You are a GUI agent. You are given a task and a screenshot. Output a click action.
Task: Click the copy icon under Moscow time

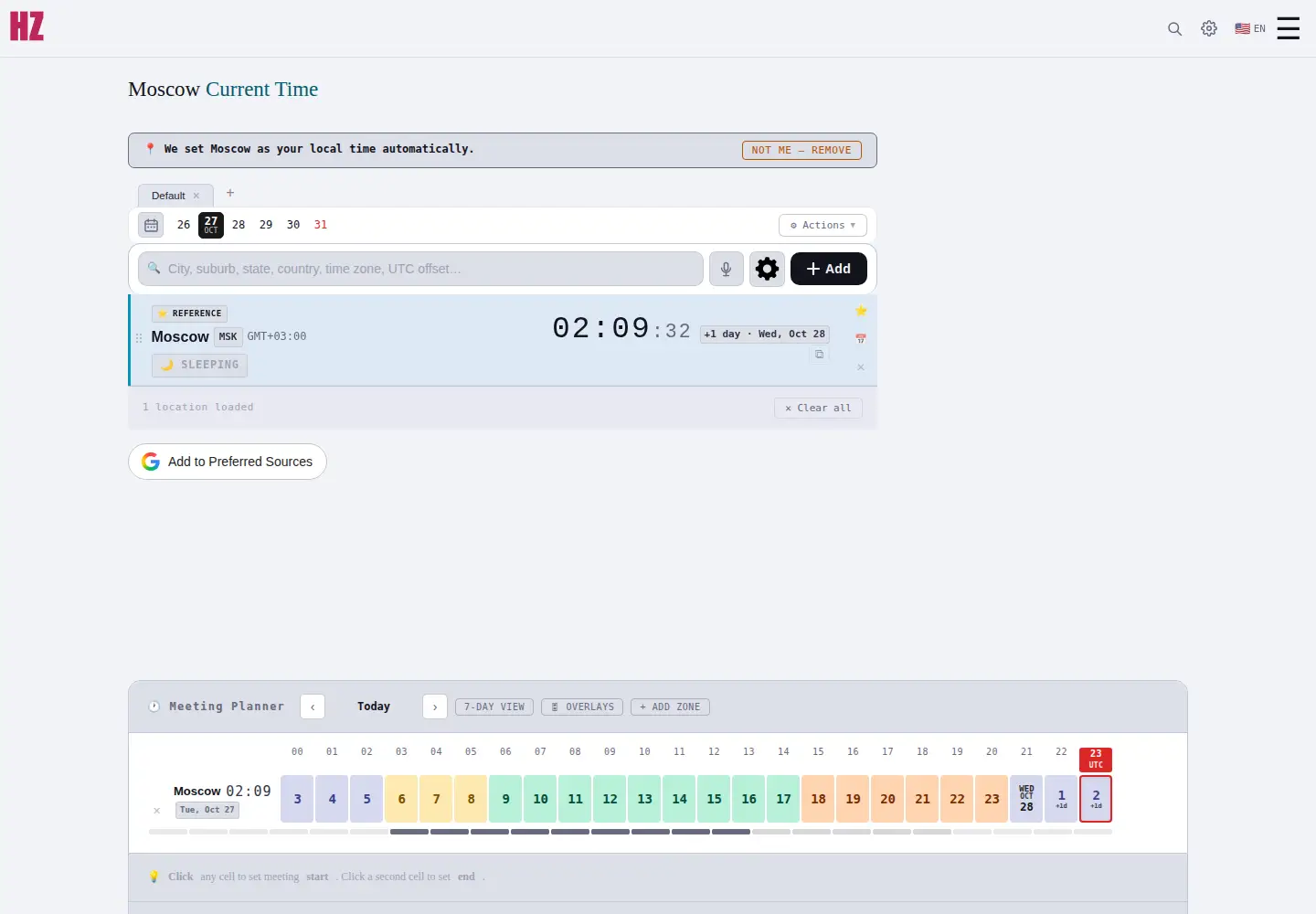point(819,355)
